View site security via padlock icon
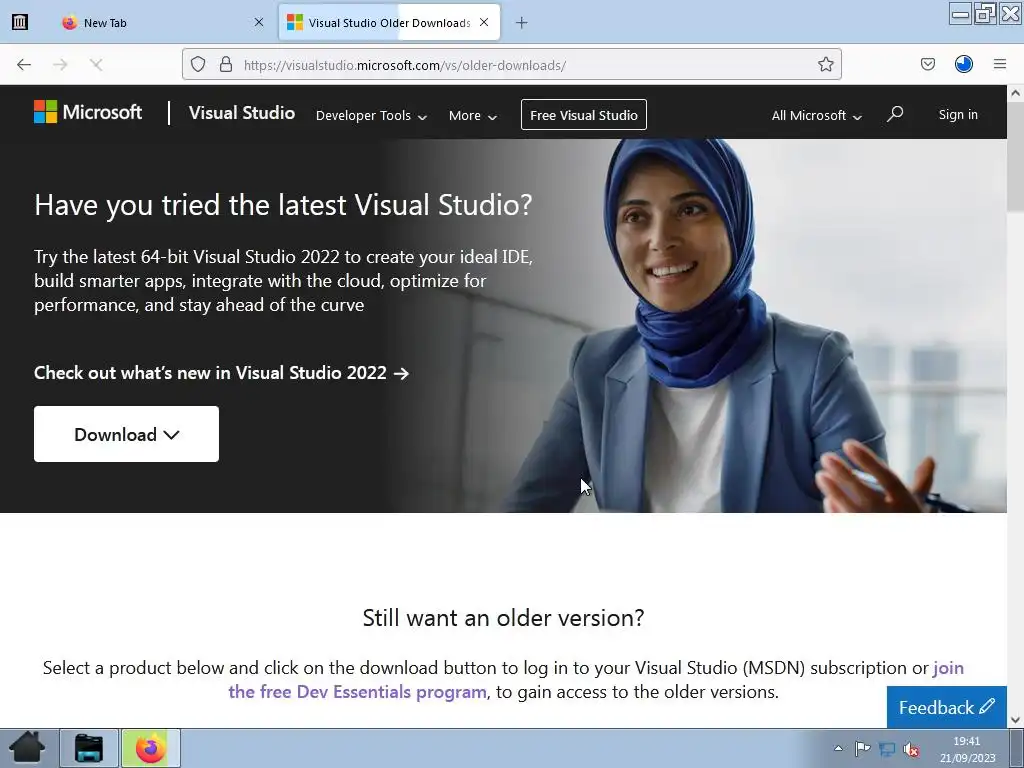1024x768 pixels. (226, 64)
